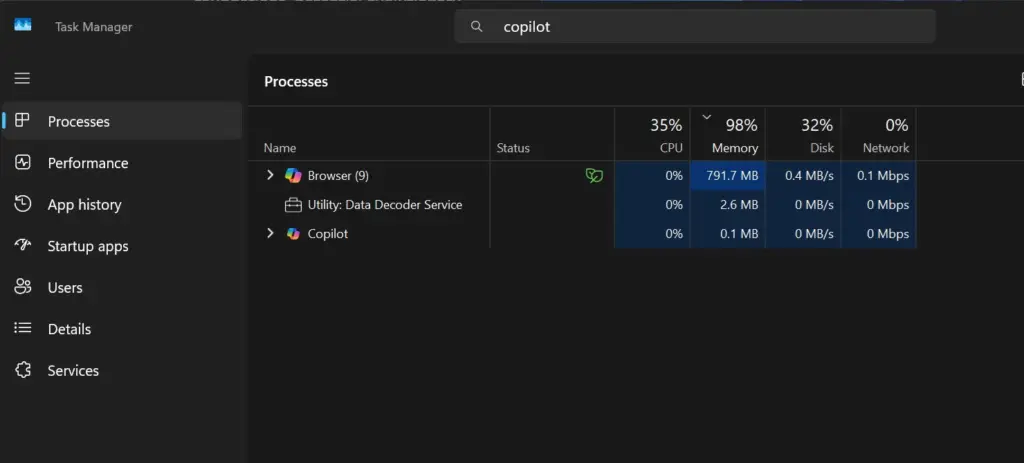Select Utility: Data Decoder Service row
Image resolution: width=1024 pixels, height=463 pixels.
click(x=385, y=204)
